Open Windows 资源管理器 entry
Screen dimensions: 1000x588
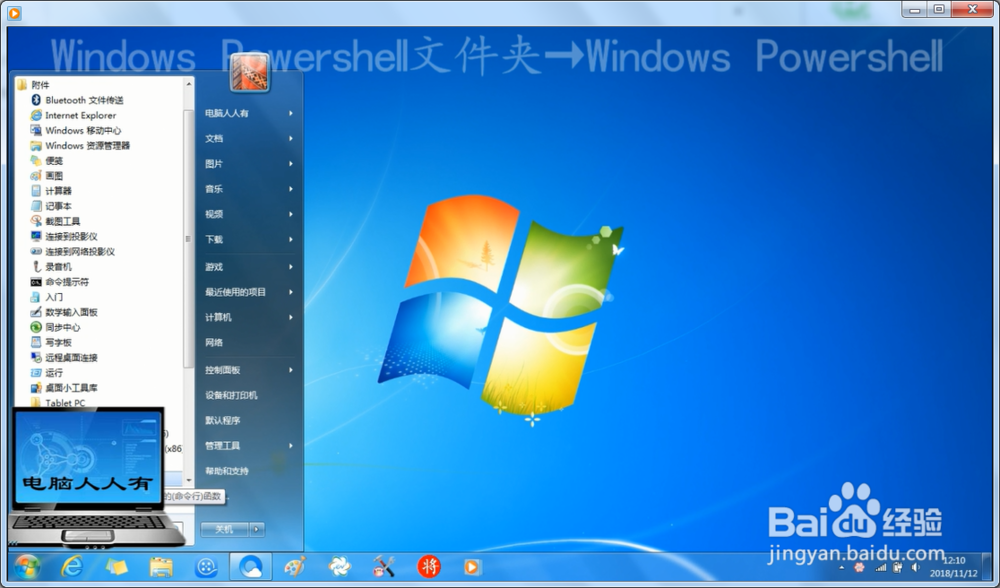point(80,145)
